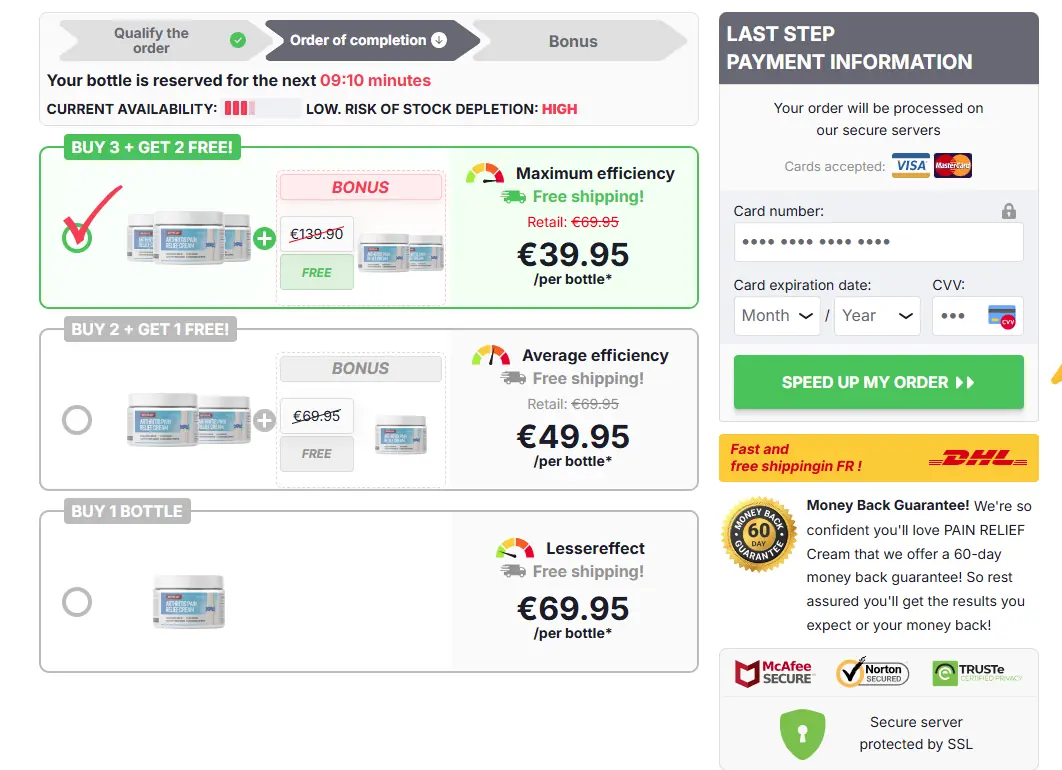
Task: Click the lock icon in card number field
Action: point(1009,211)
